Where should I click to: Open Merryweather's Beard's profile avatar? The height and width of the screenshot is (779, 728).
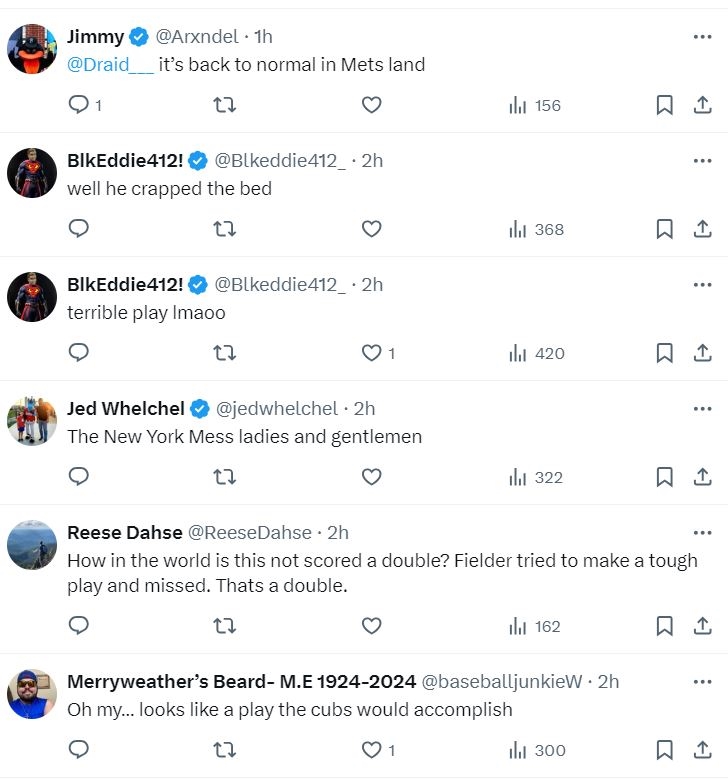pos(32,694)
